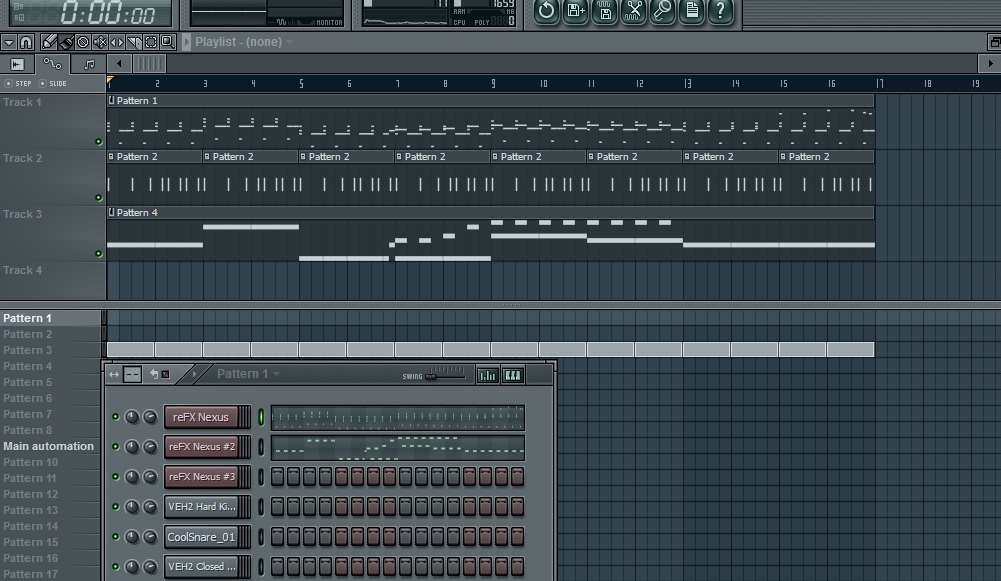Open the Pattern 1 clip menu on Track 1
Image resolution: width=1001 pixels, height=581 pixels.
click(x=112, y=100)
